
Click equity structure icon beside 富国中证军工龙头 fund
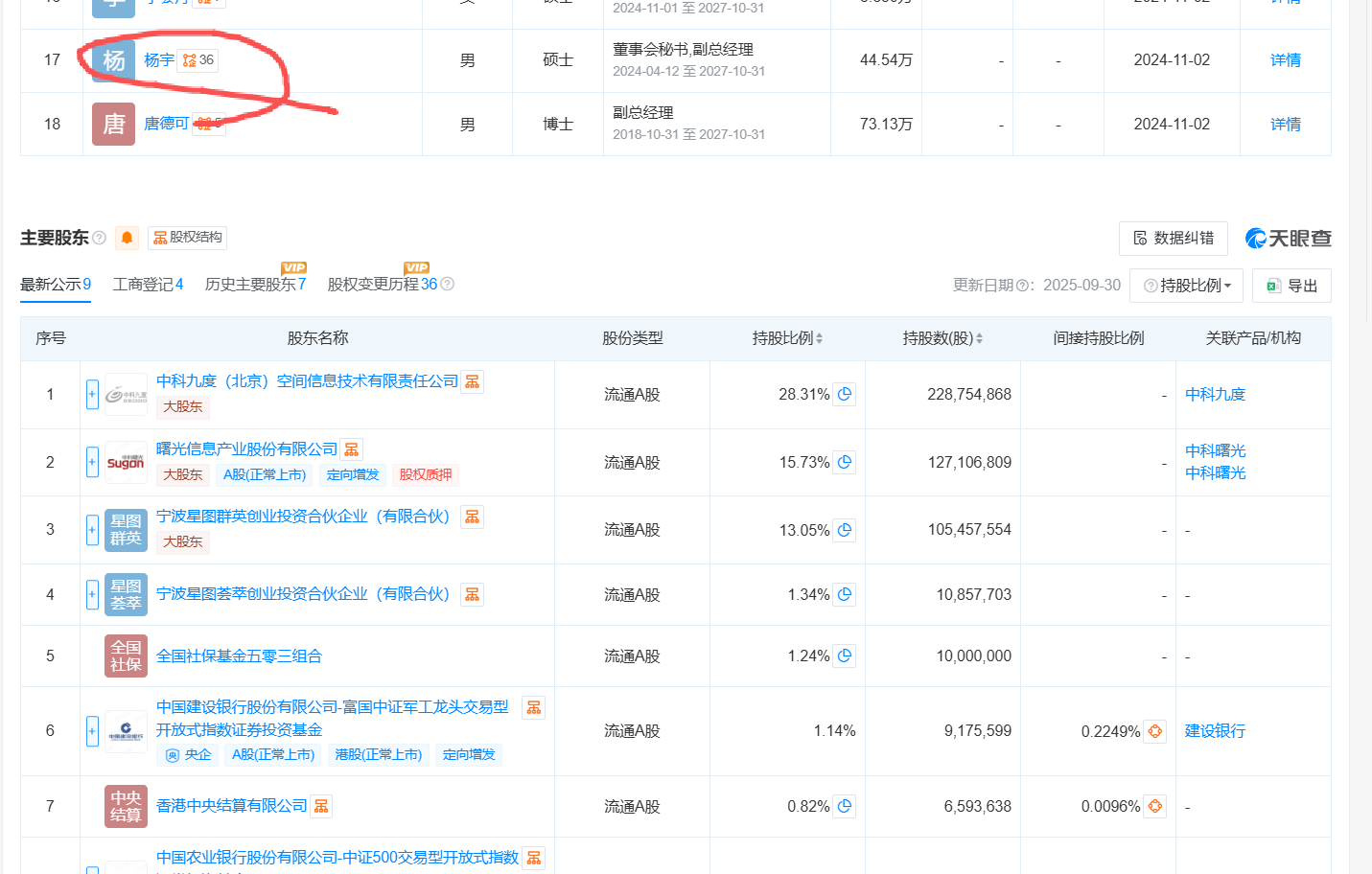(533, 707)
